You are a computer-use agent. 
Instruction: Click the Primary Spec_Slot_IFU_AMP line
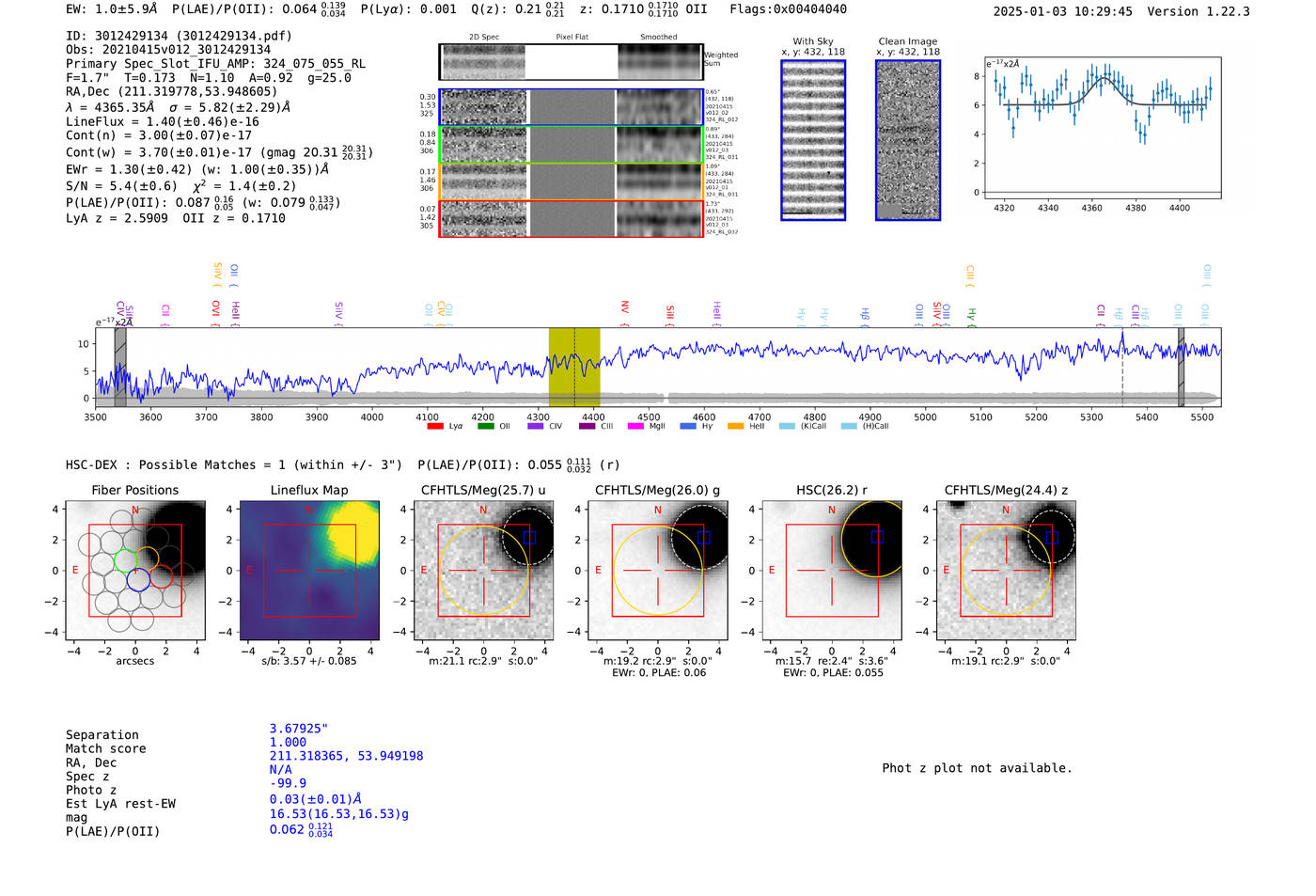[x=215, y=64]
